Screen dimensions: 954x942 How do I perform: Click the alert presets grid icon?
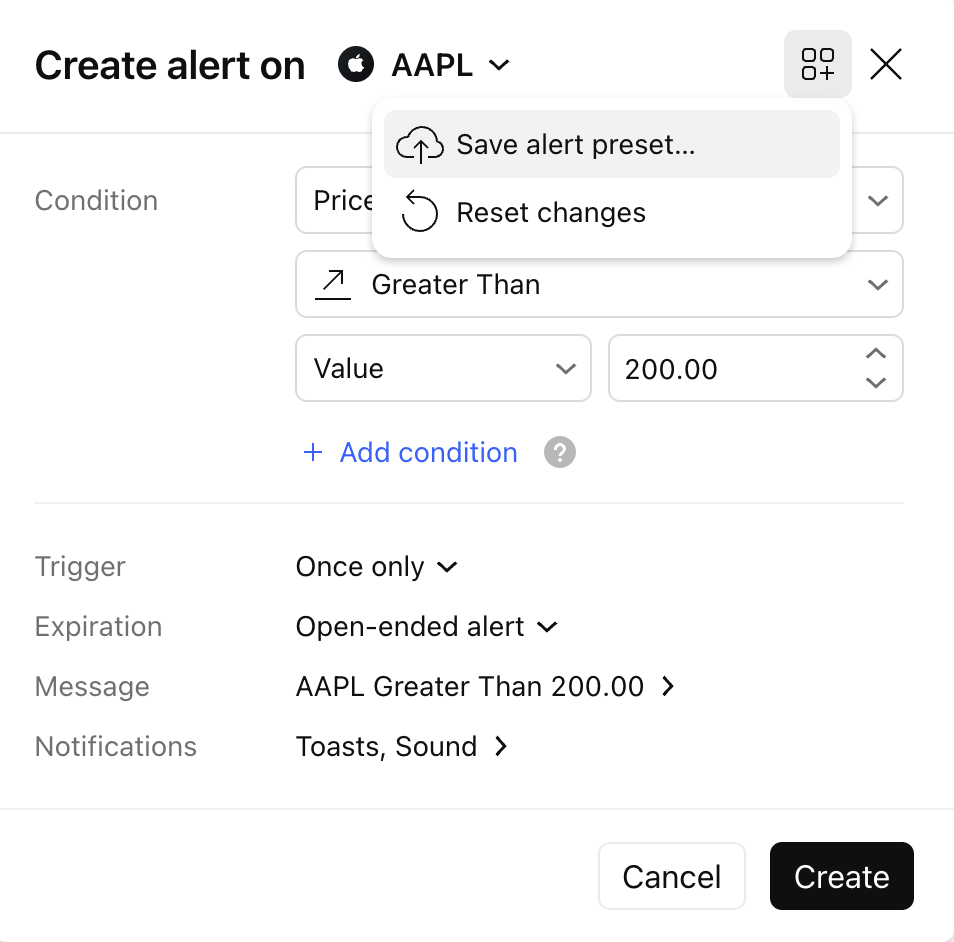tap(817, 65)
